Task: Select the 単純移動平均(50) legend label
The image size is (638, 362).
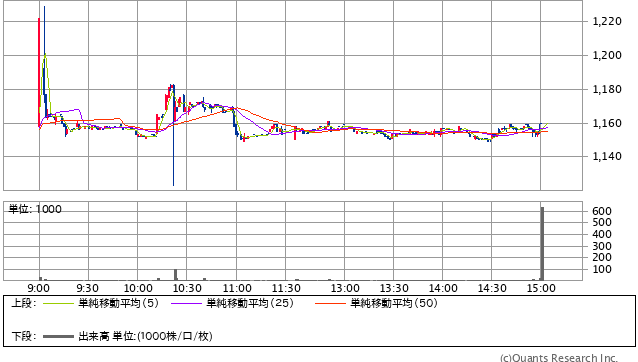Action: click(x=394, y=303)
